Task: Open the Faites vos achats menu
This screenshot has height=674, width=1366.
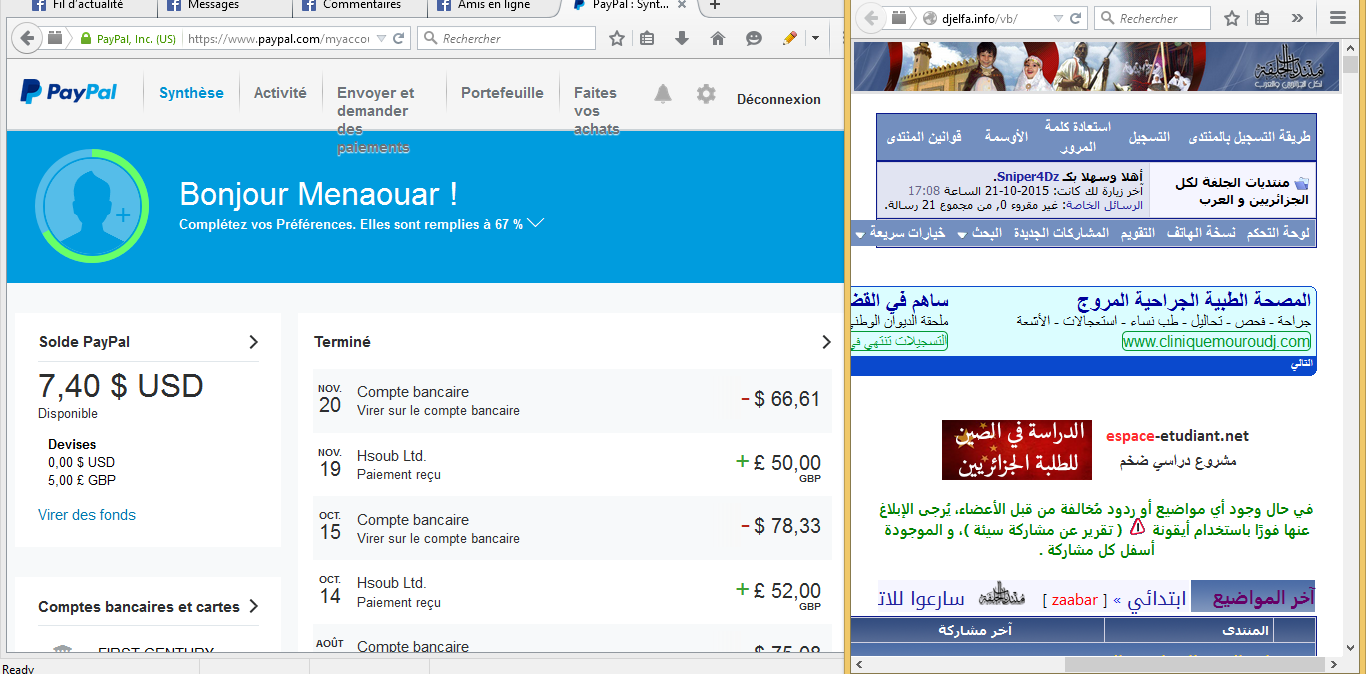Action: (597, 111)
